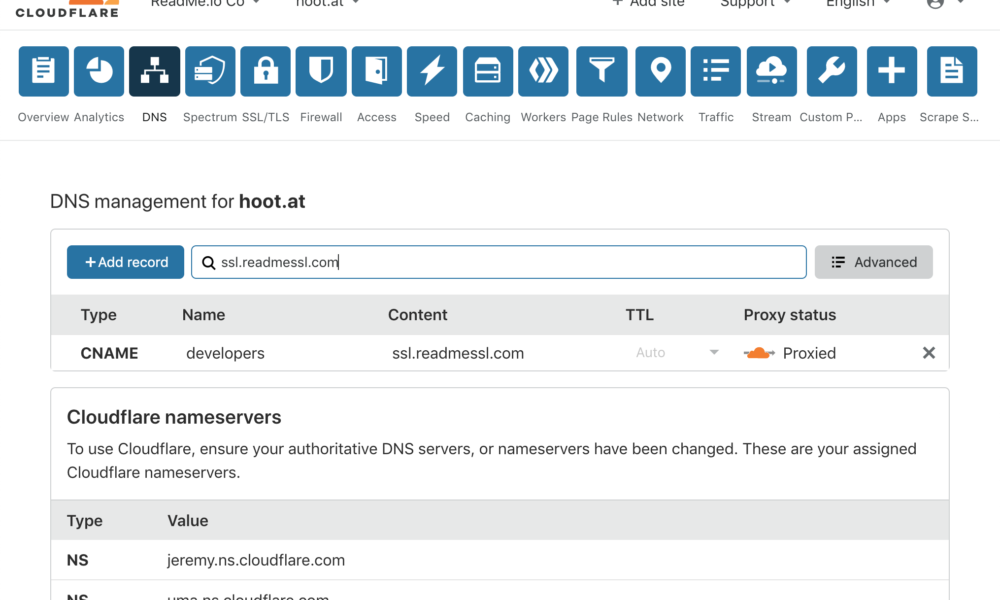Open the Firewall shield icon
1000x600 pixels.
pyautogui.click(x=321, y=71)
